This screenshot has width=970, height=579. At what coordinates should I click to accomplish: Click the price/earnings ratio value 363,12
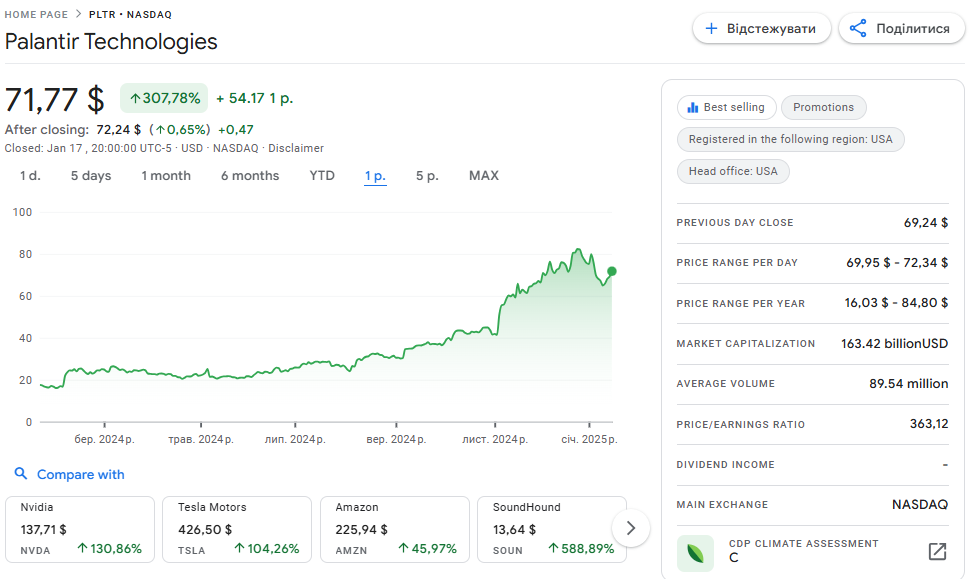coord(929,424)
